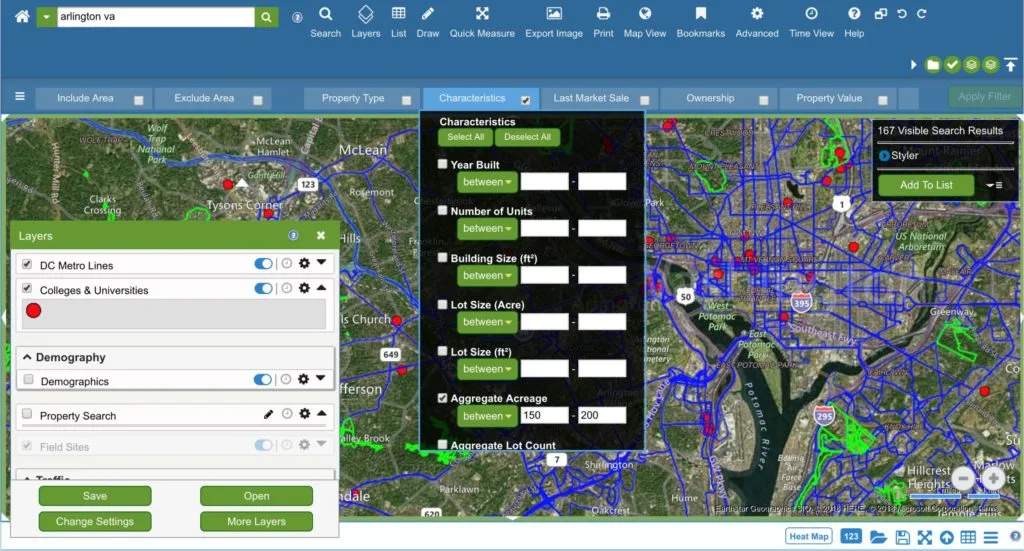Check the Property Search layer checkbox
The width and height of the screenshot is (1024, 551).
(x=27, y=413)
